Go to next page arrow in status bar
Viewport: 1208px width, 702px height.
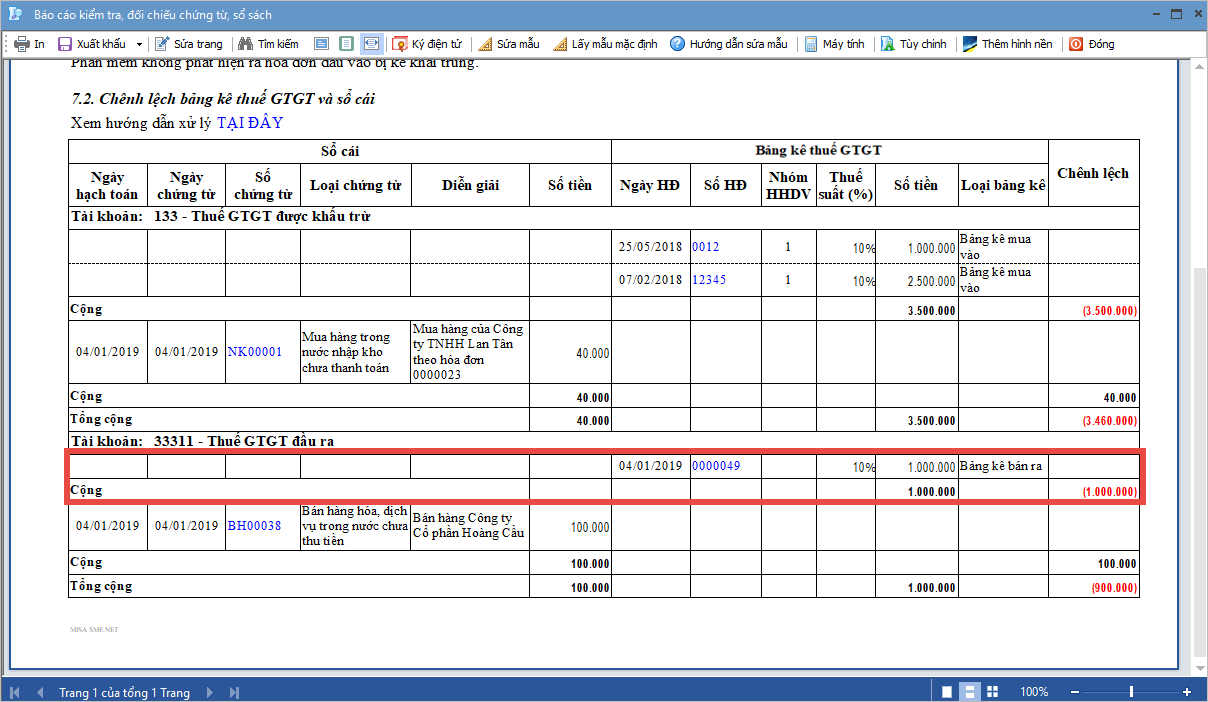click(210, 692)
